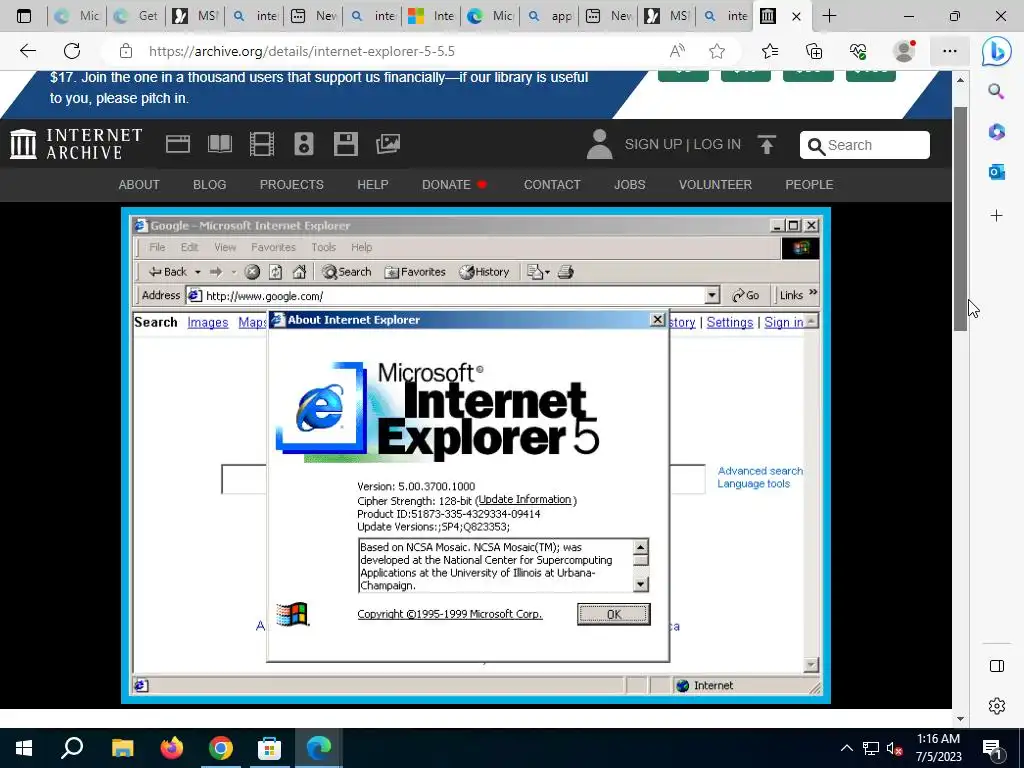1024x768 pixels.
Task: Open the IE5 Search toolbar button
Action: point(347,272)
